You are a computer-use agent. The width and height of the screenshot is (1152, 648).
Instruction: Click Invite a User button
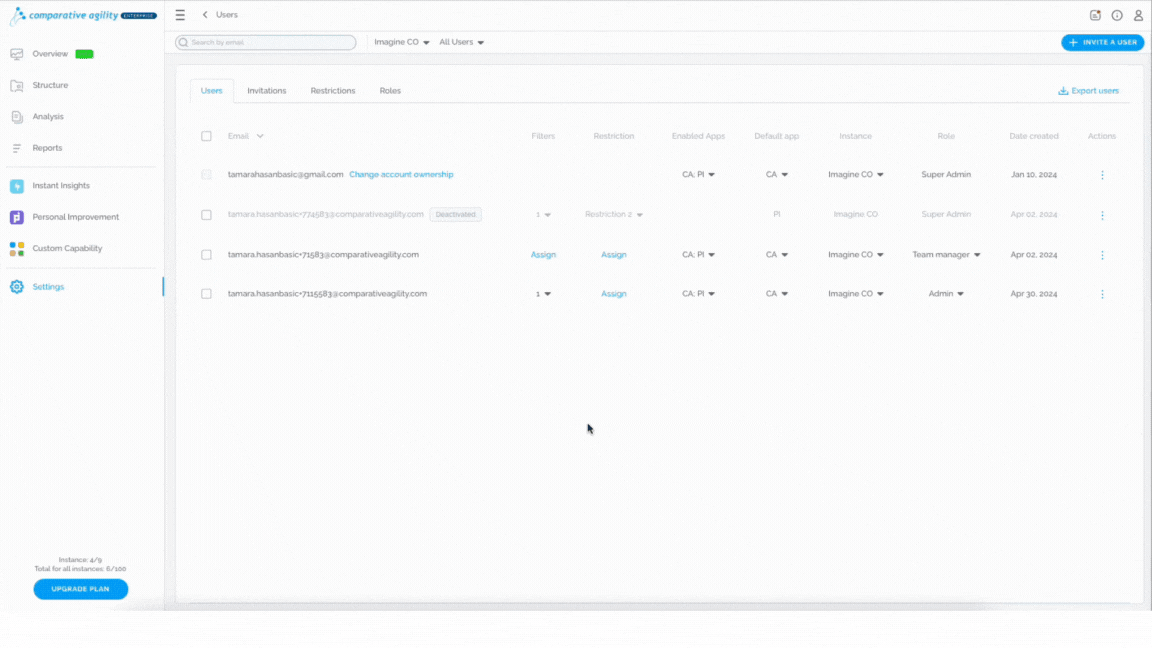[x=1103, y=43]
